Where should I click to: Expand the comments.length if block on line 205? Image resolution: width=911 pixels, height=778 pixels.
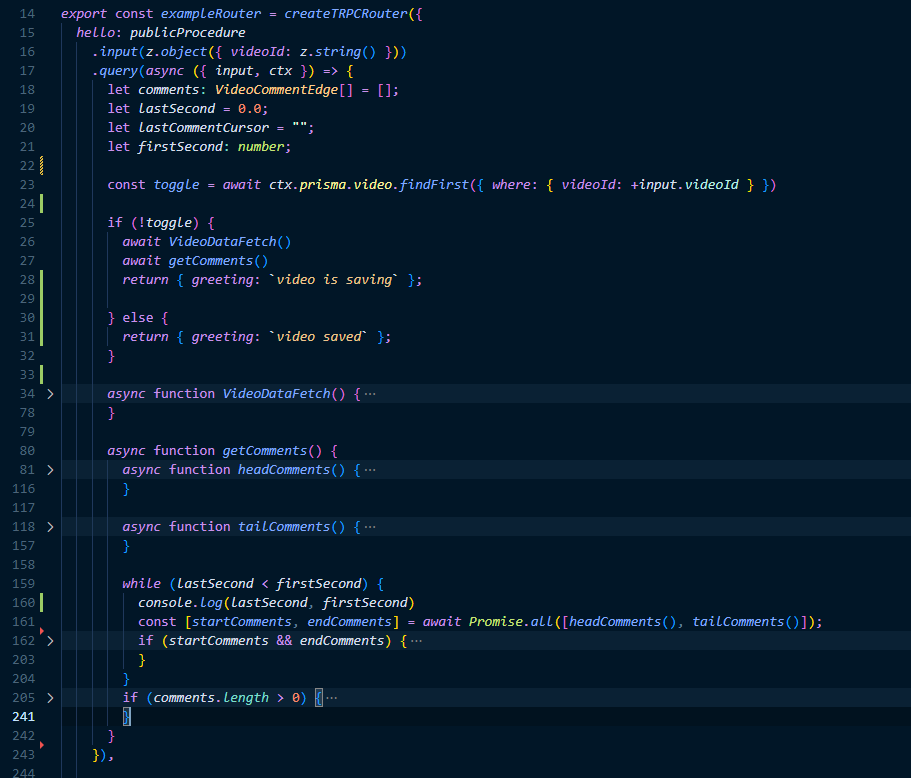(50, 697)
